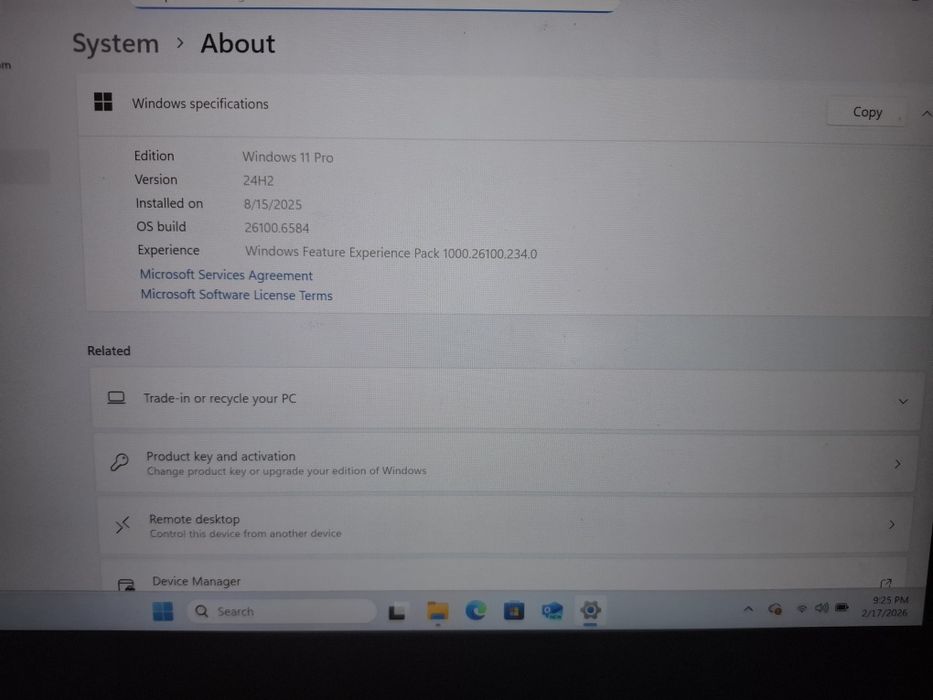Click the key icon for Product key
Screen dimensions: 933x700
pyautogui.click(x=120, y=462)
